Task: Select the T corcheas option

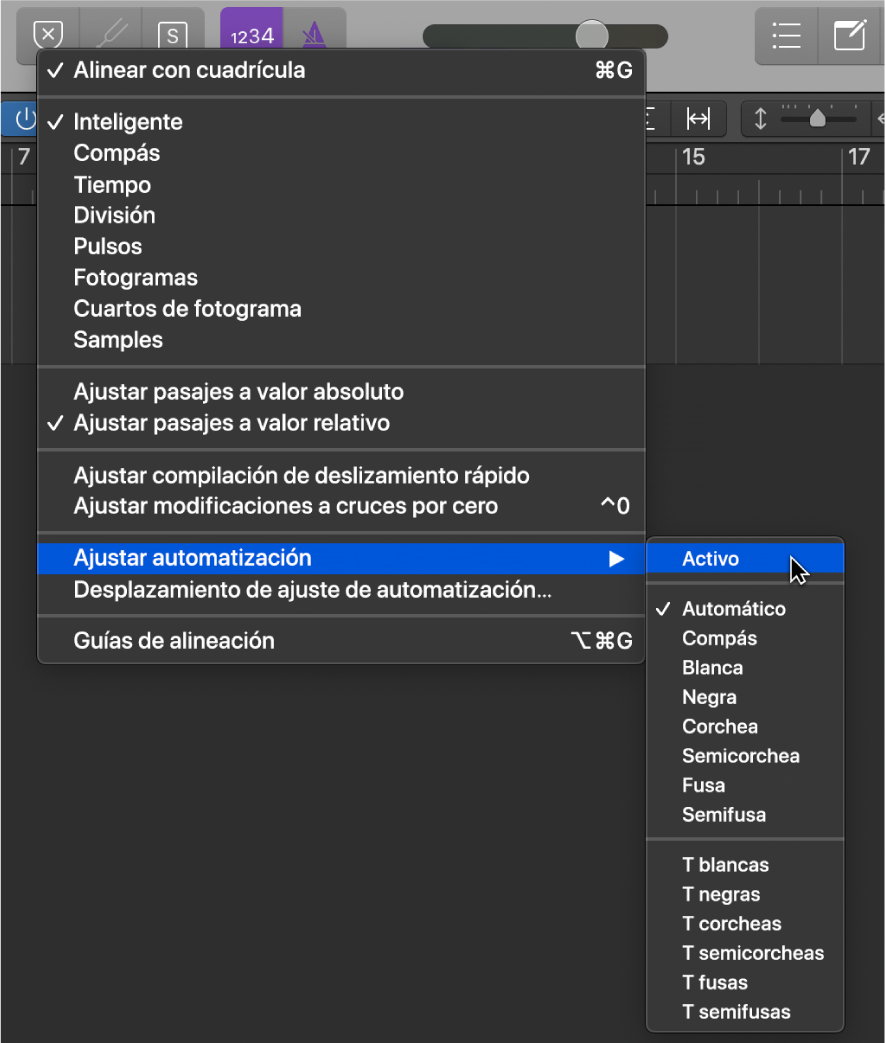Action: click(x=732, y=923)
